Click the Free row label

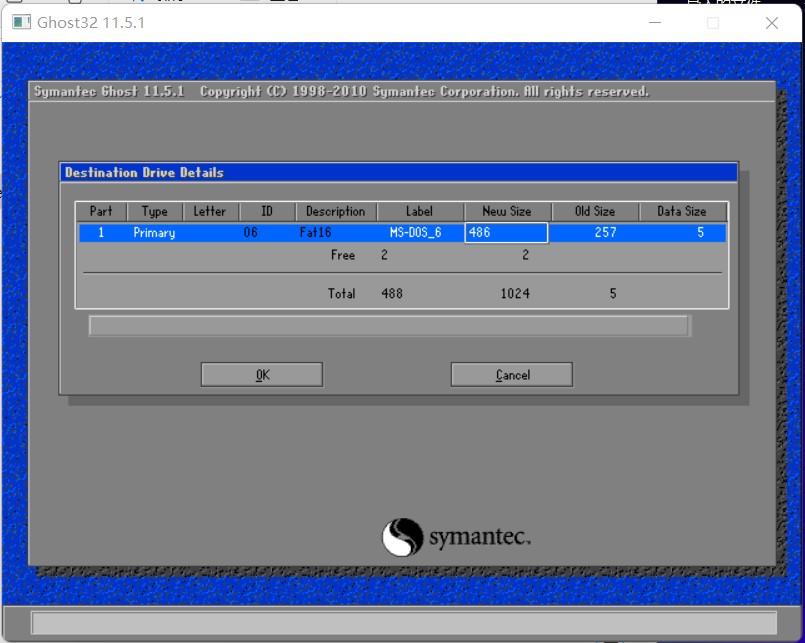pyautogui.click(x=343, y=255)
